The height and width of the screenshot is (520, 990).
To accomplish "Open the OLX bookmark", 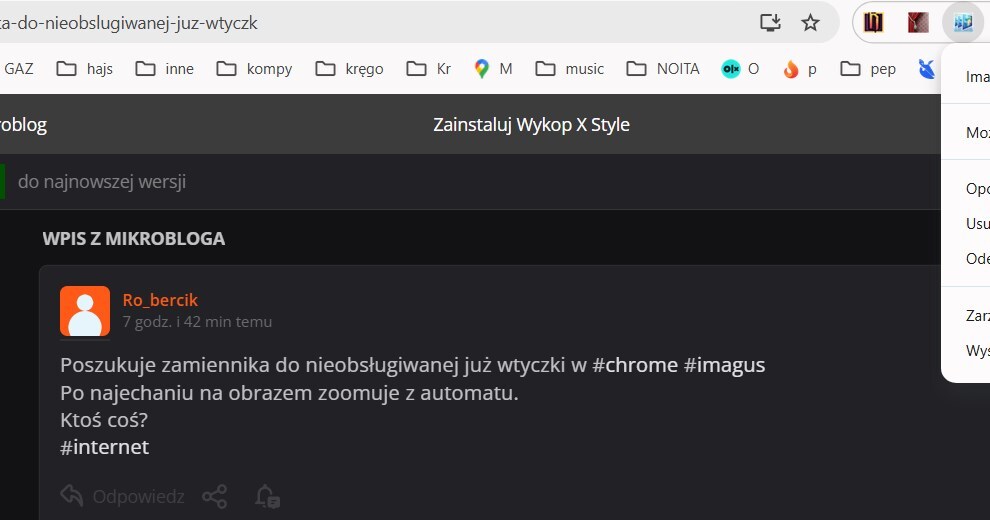I will (x=741, y=69).
